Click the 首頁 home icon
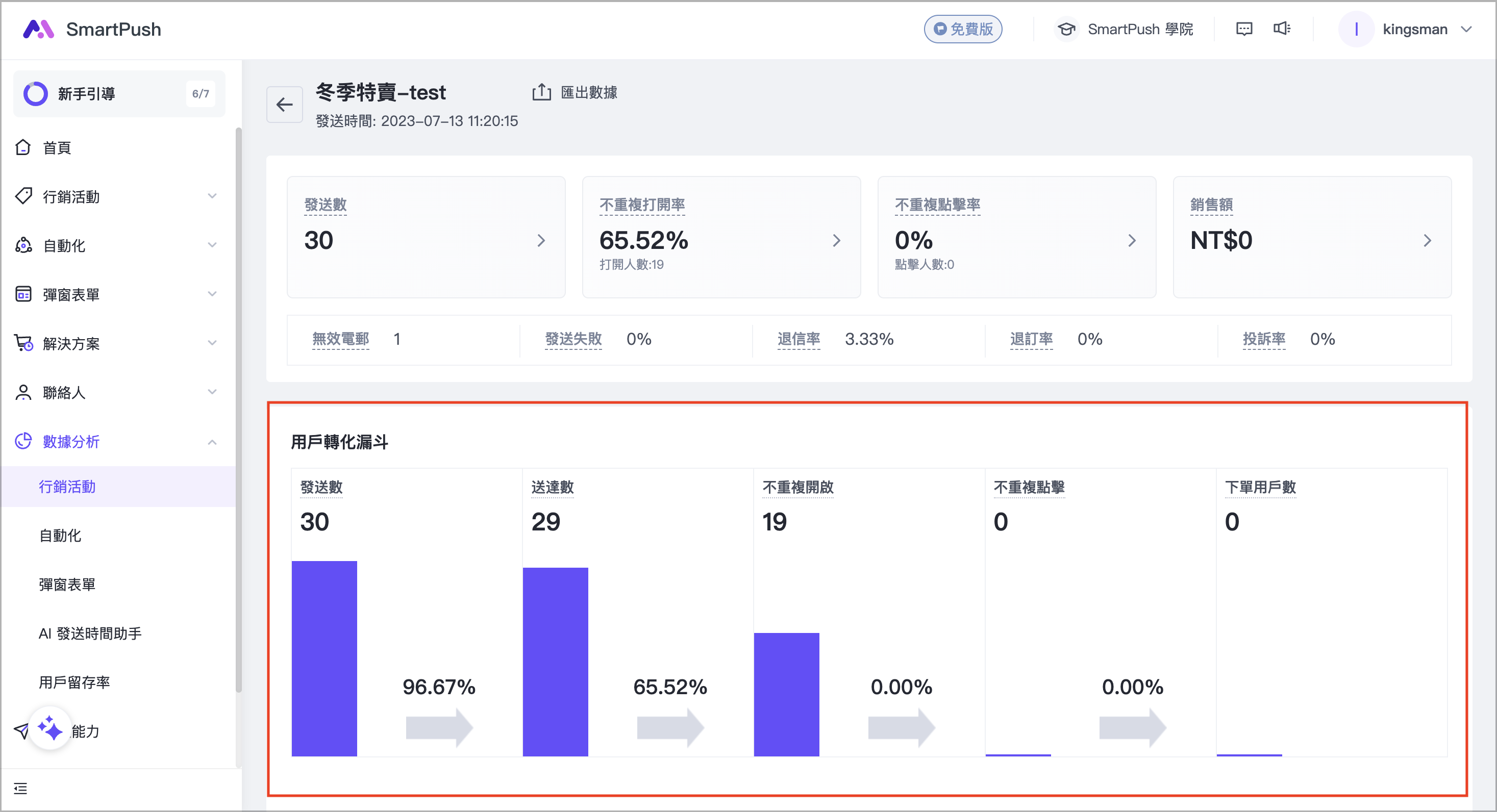Viewport: 1497px width, 812px height. point(22,147)
